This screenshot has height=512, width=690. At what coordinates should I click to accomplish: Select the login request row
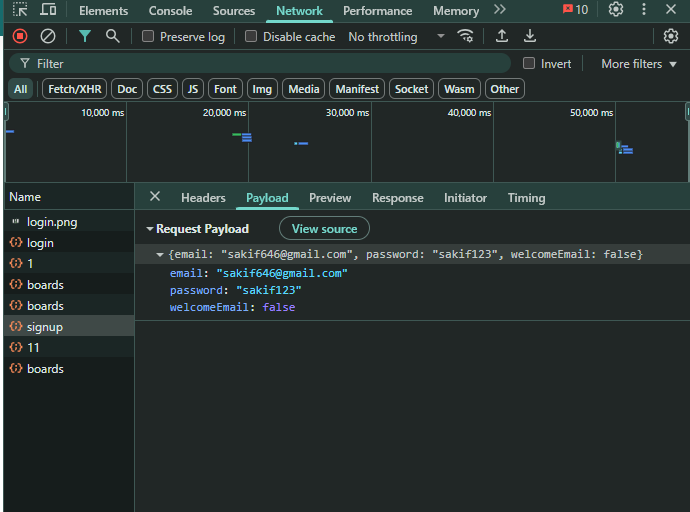click(69, 243)
